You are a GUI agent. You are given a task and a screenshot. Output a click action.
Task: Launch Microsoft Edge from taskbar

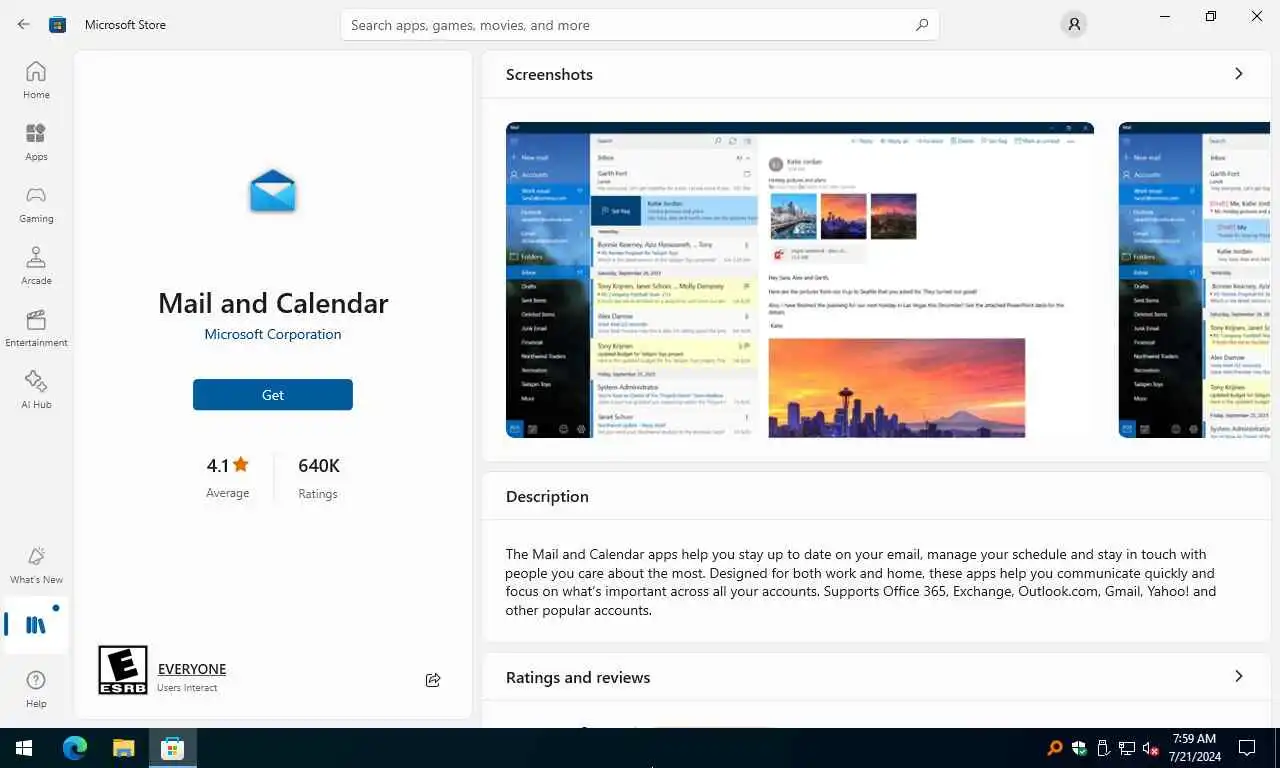coord(75,748)
